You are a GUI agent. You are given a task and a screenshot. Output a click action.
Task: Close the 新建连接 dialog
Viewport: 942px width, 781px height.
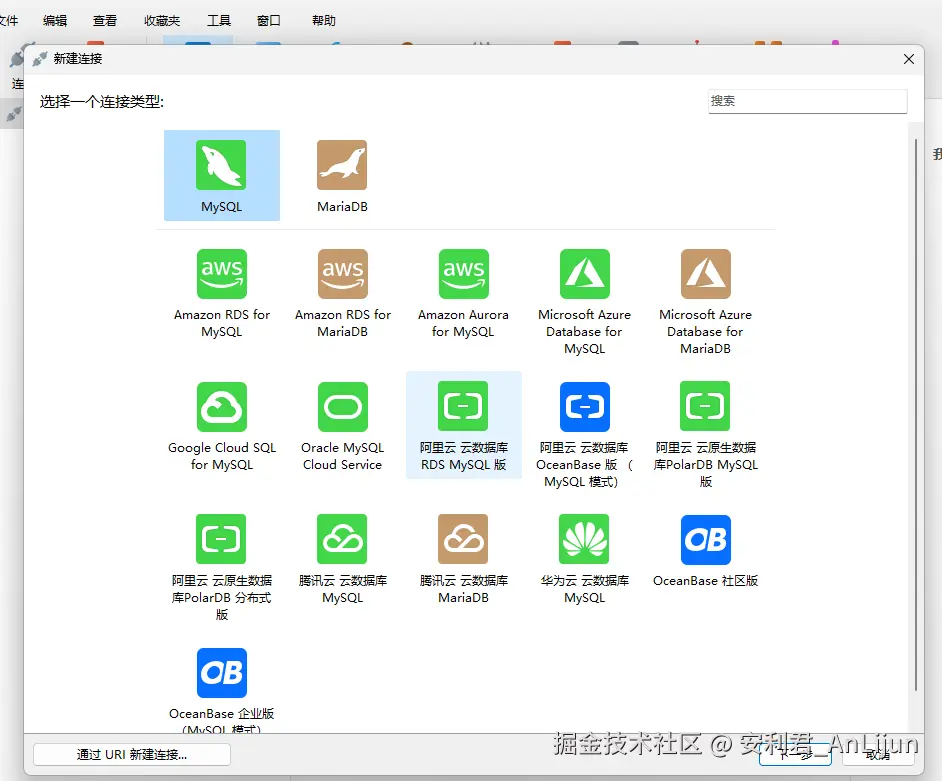908,59
